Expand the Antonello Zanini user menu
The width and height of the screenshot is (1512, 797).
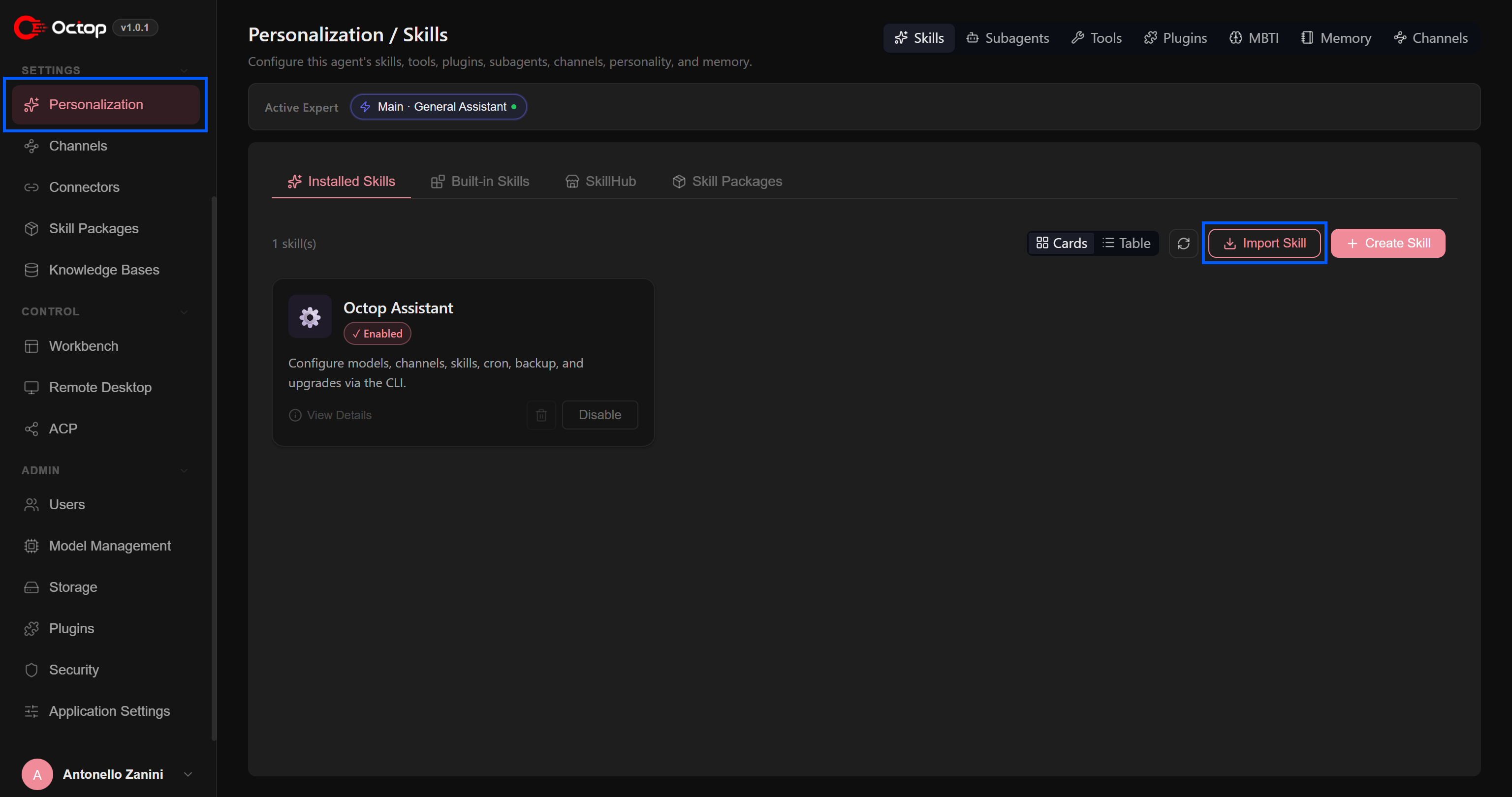coord(188,774)
